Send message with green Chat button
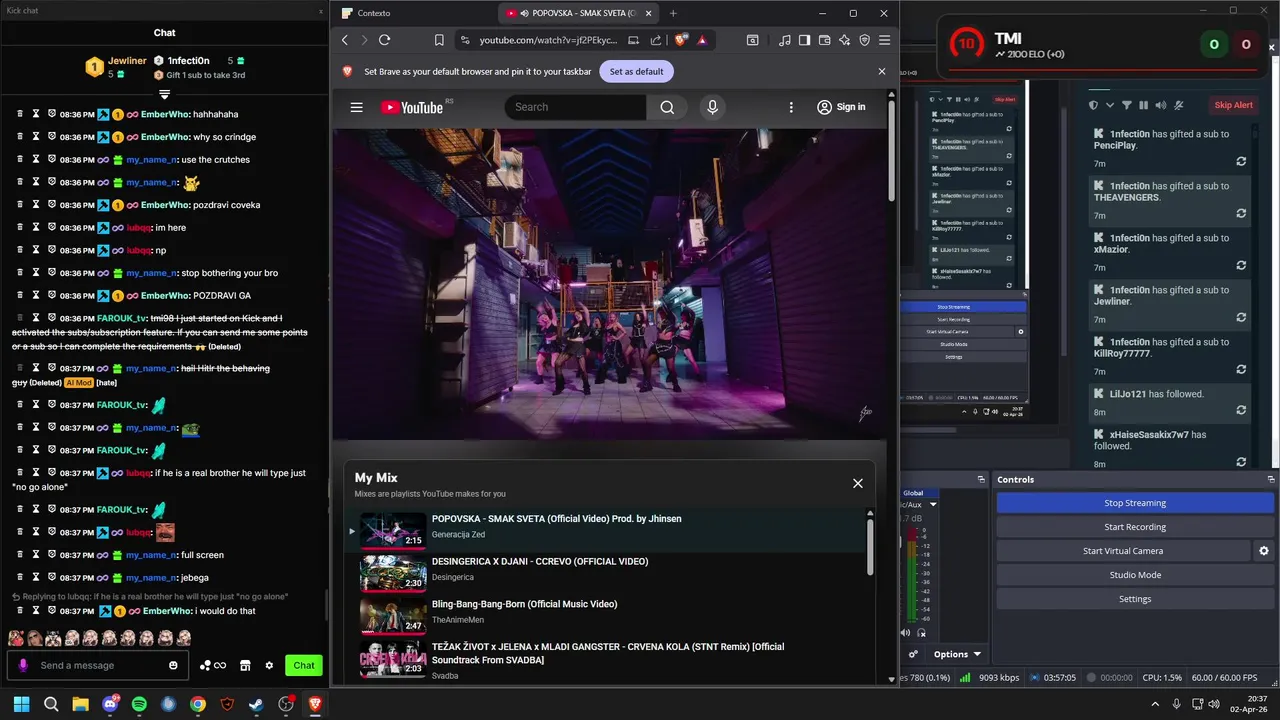The image size is (1280, 720). point(304,665)
